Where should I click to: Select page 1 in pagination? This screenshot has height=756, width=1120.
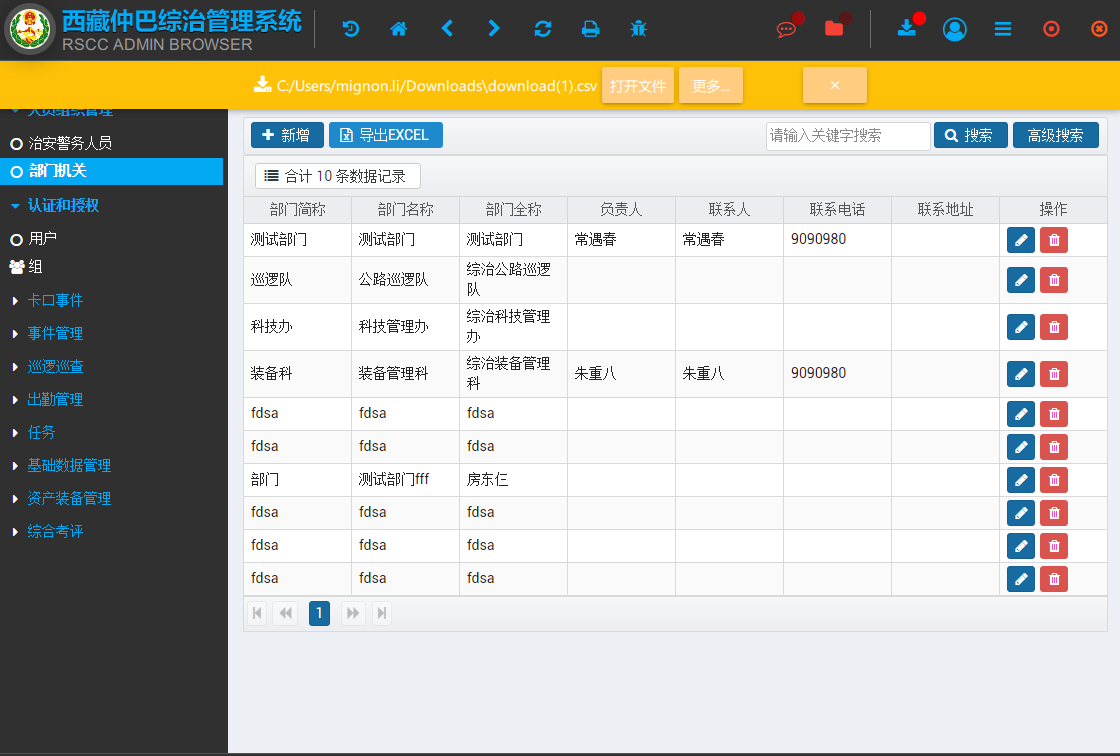319,613
